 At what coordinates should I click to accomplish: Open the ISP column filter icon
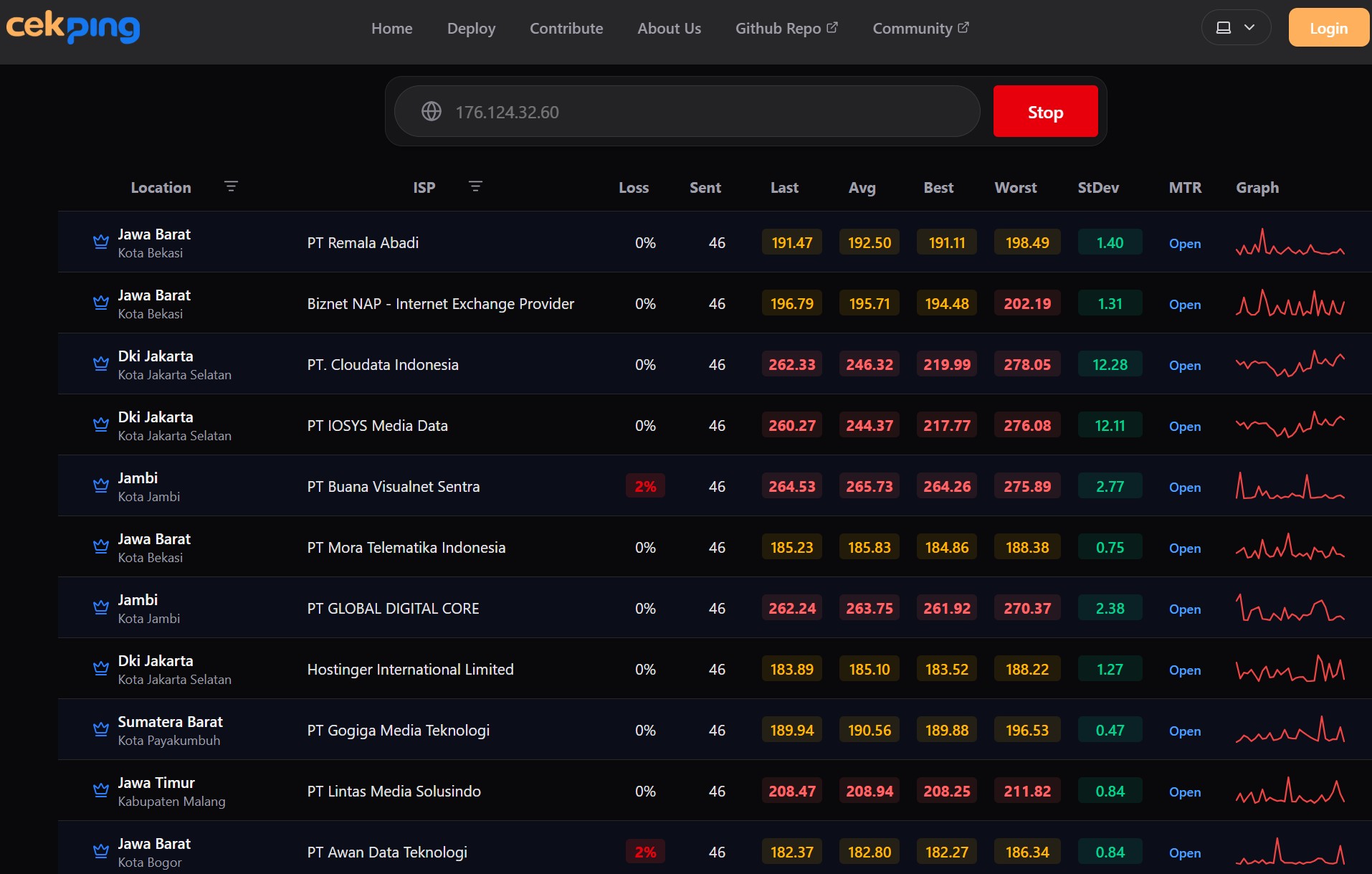click(x=475, y=186)
